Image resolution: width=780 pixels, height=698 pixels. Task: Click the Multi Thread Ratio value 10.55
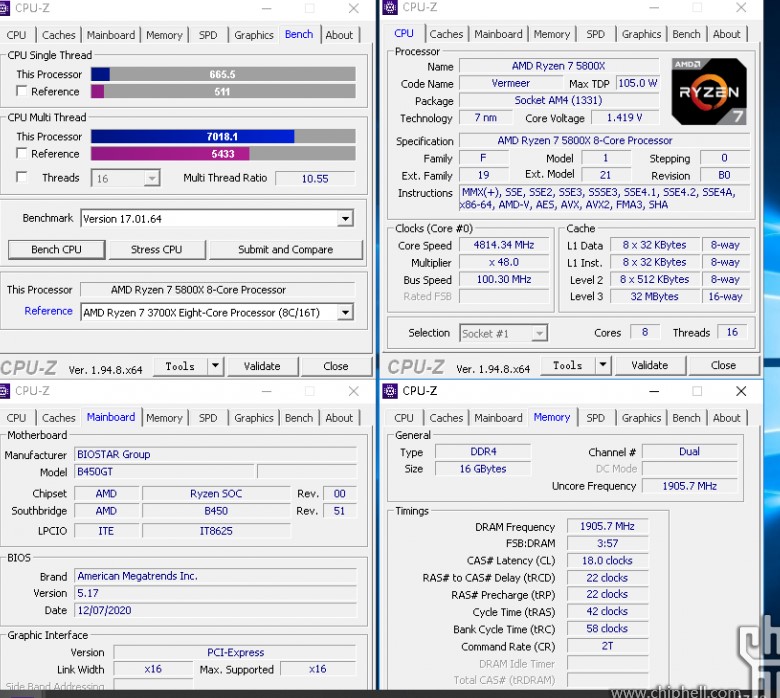pyautogui.click(x=315, y=179)
